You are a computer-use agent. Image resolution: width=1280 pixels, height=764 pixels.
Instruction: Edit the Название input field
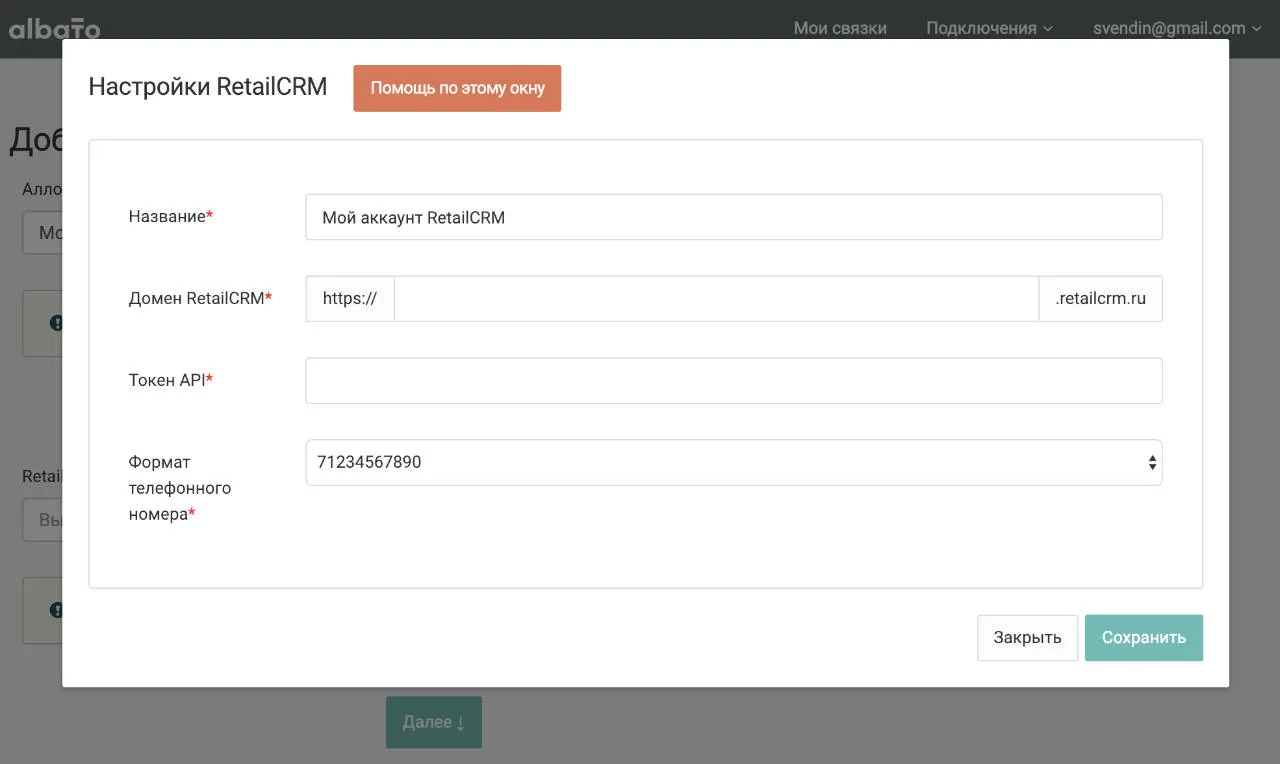[734, 217]
